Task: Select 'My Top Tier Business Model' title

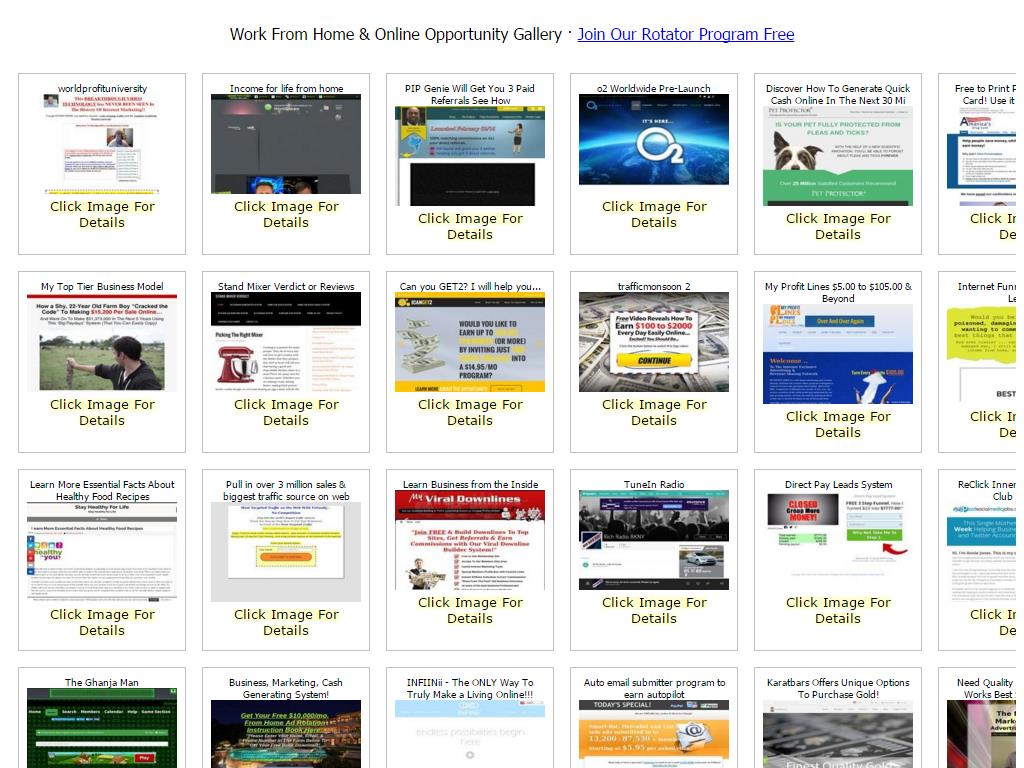Action: 102,287
